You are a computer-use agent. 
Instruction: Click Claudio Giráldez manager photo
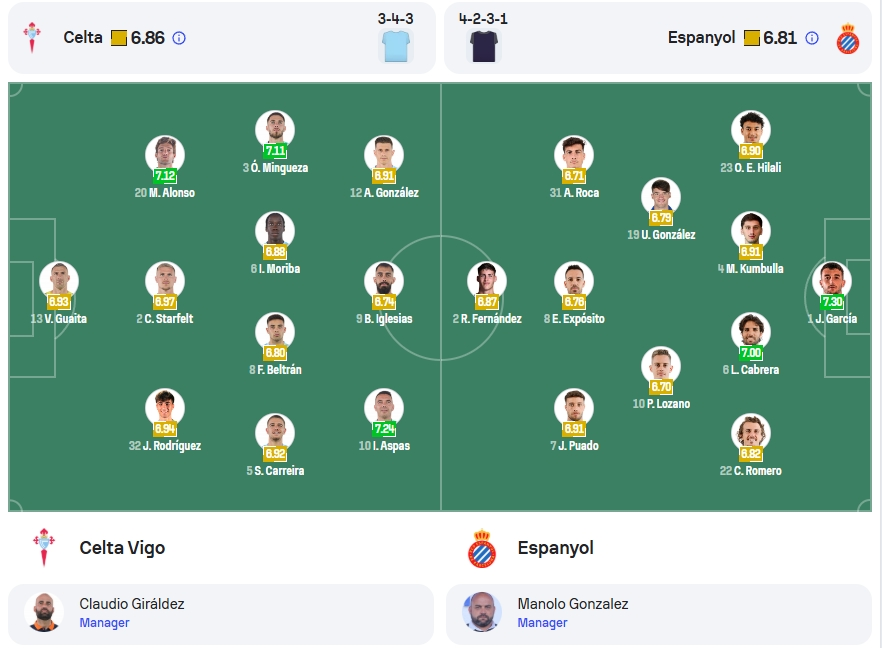pos(44,612)
